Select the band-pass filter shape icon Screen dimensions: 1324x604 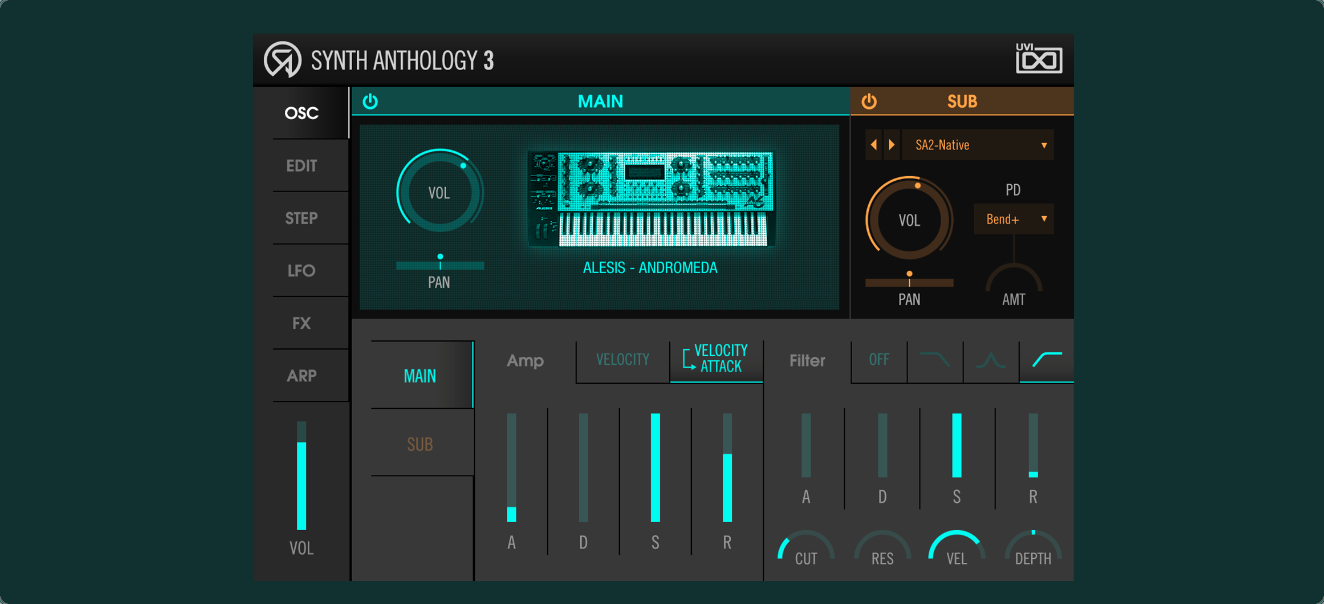(991, 360)
